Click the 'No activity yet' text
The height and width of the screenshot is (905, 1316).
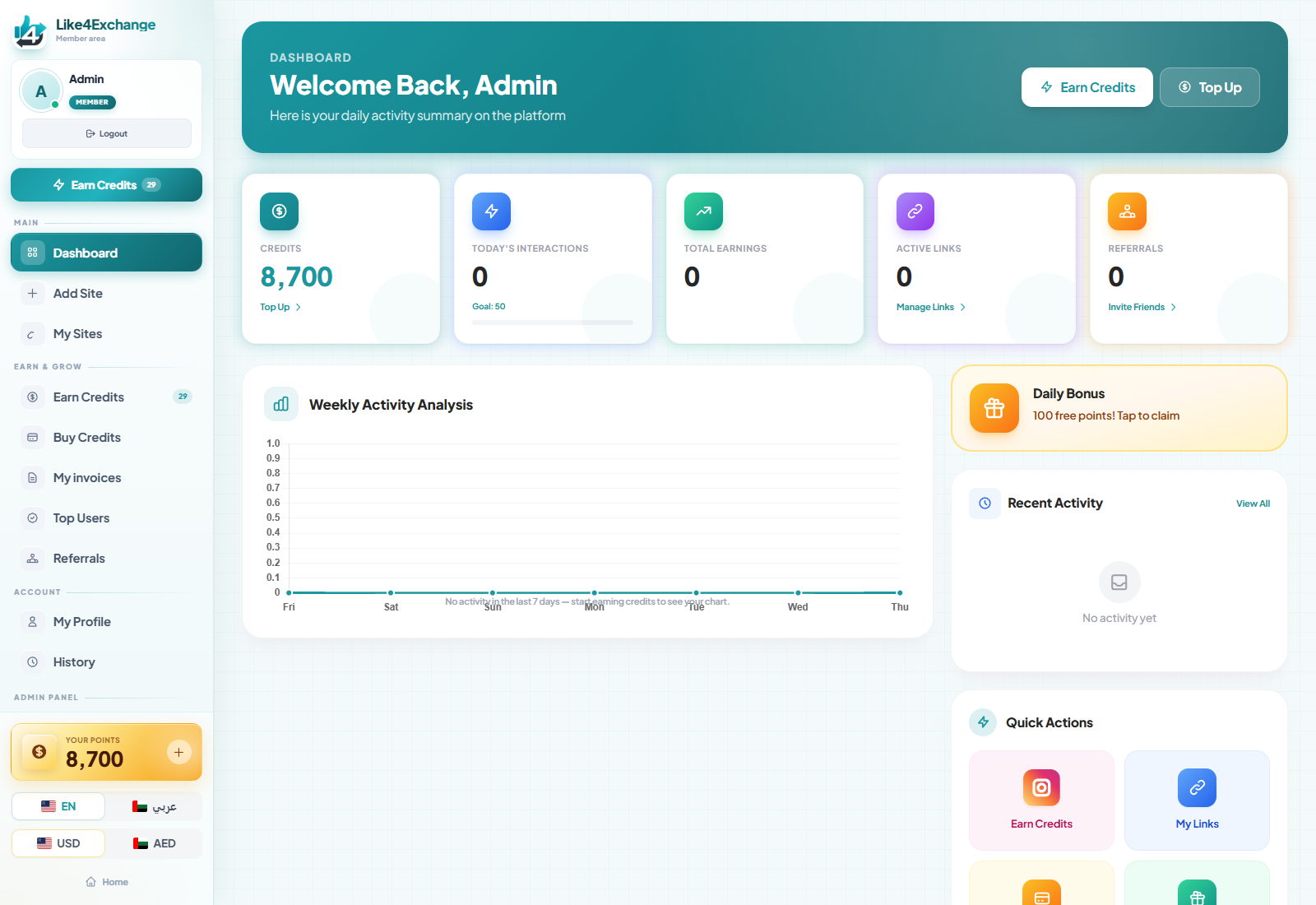pyautogui.click(x=1119, y=618)
